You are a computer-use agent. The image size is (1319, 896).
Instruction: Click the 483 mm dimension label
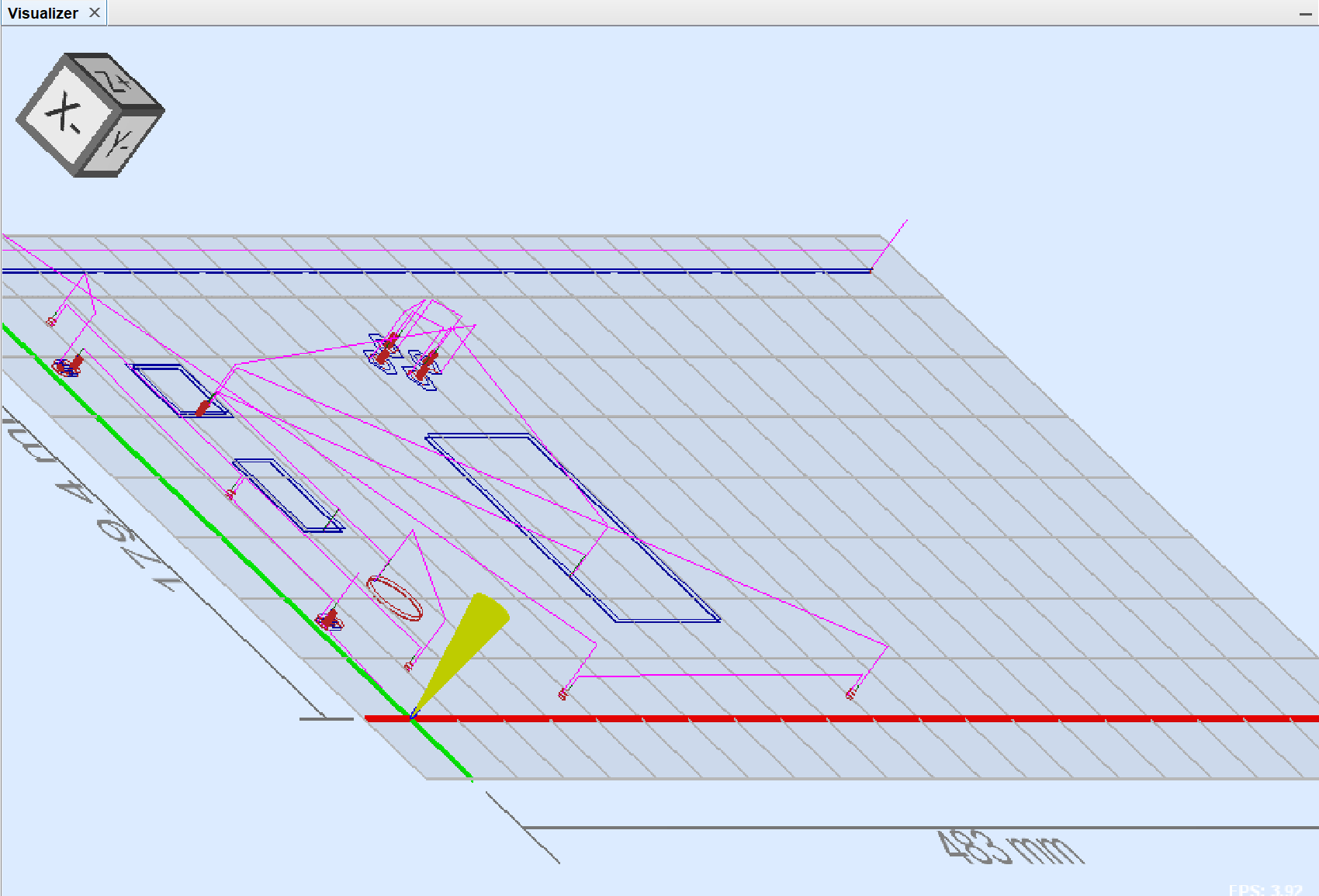[x=1009, y=847]
